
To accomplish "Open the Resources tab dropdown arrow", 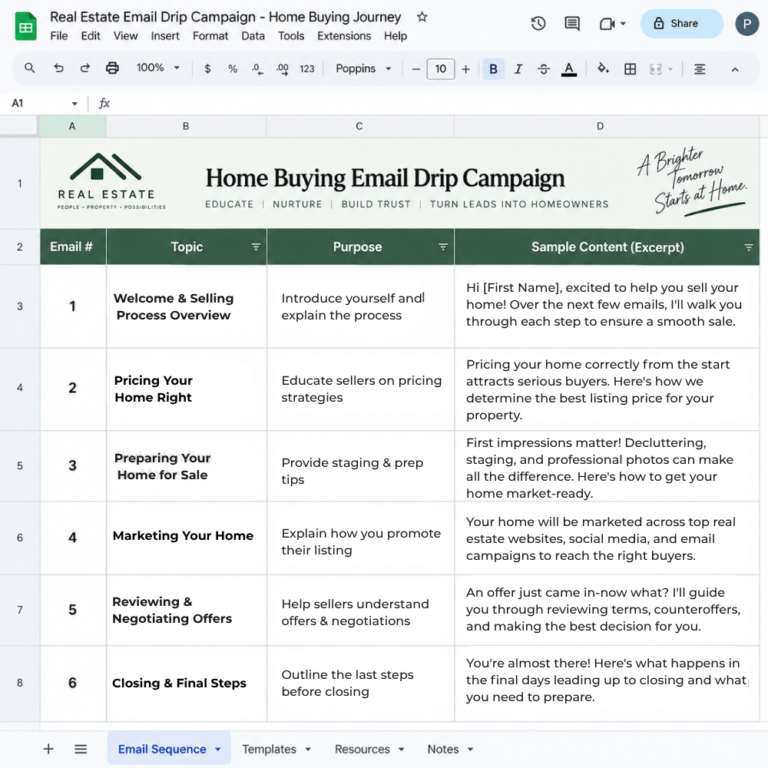I will pyautogui.click(x=401, y=749).
